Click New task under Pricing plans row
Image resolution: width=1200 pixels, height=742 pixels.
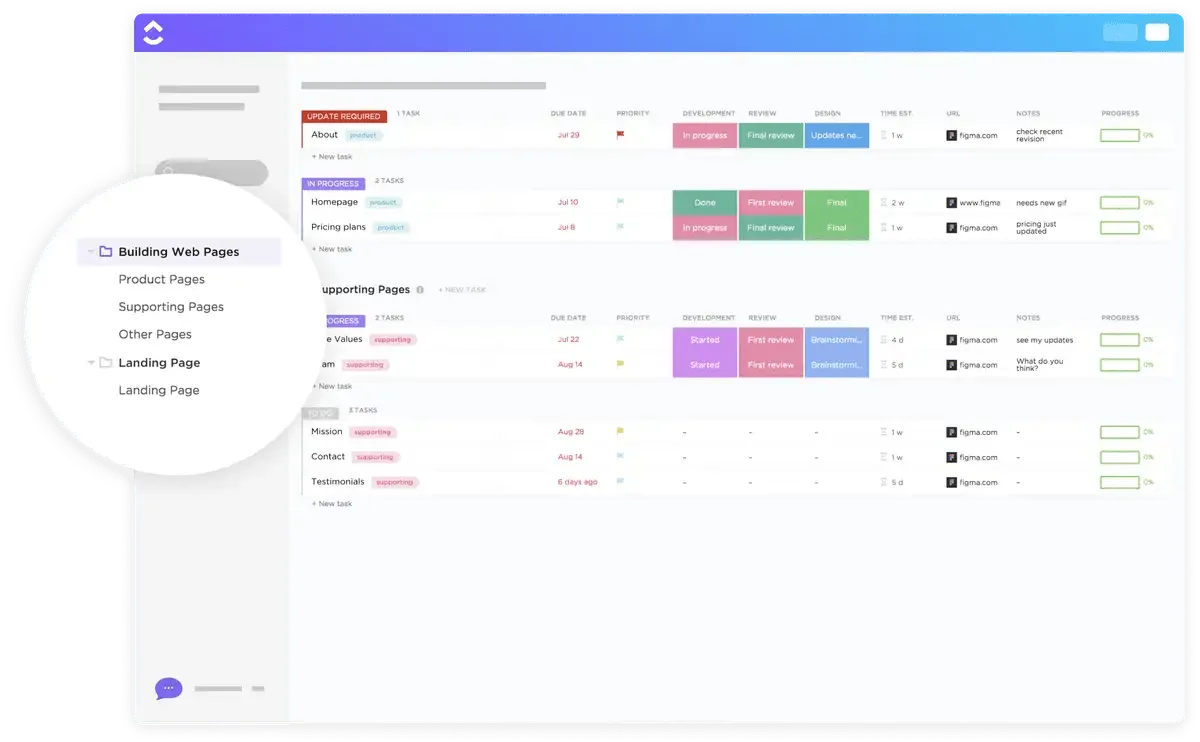pyautogui.click(x=332, y=249)
